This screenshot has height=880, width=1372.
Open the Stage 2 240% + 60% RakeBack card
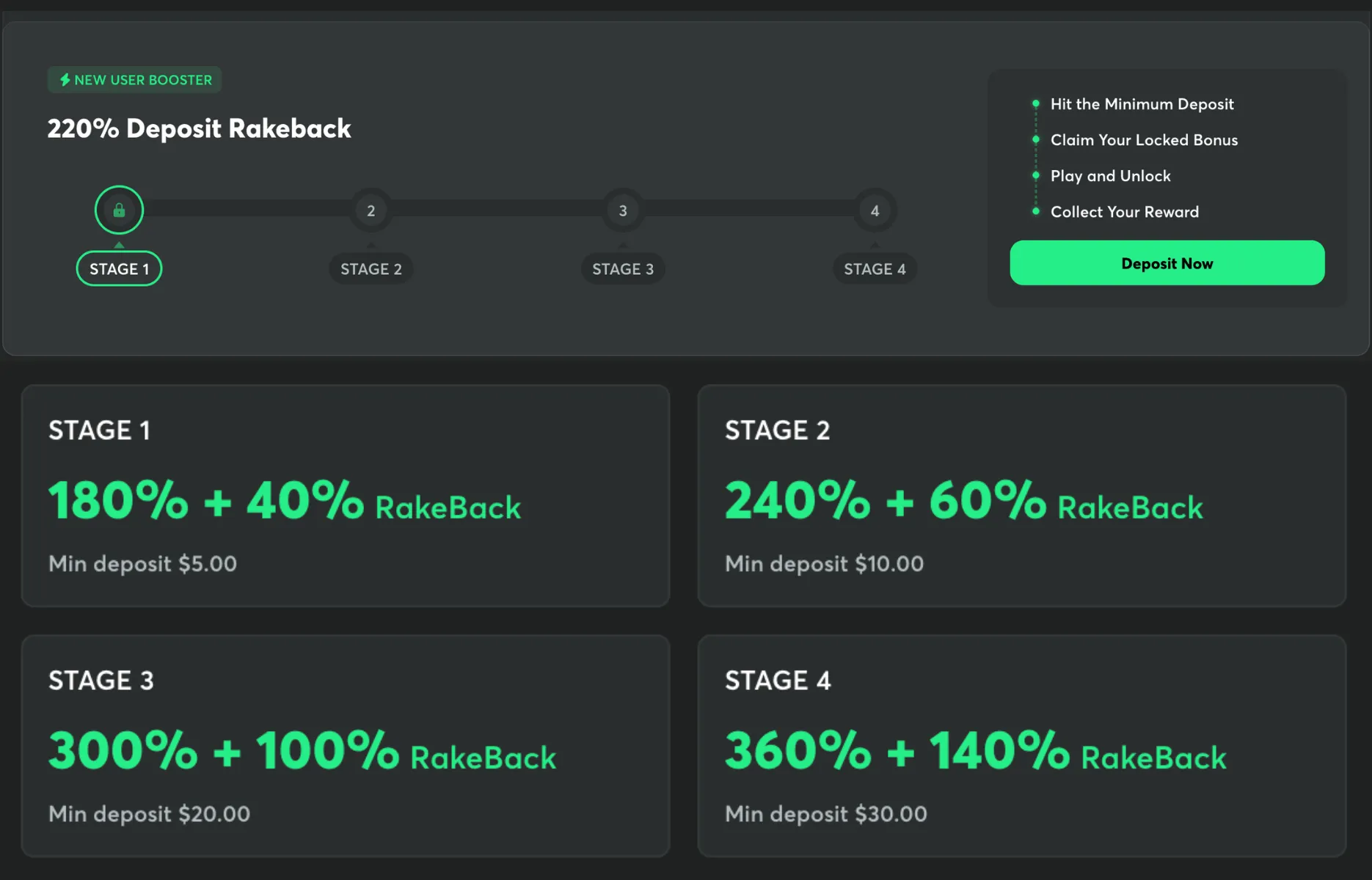1021,496
